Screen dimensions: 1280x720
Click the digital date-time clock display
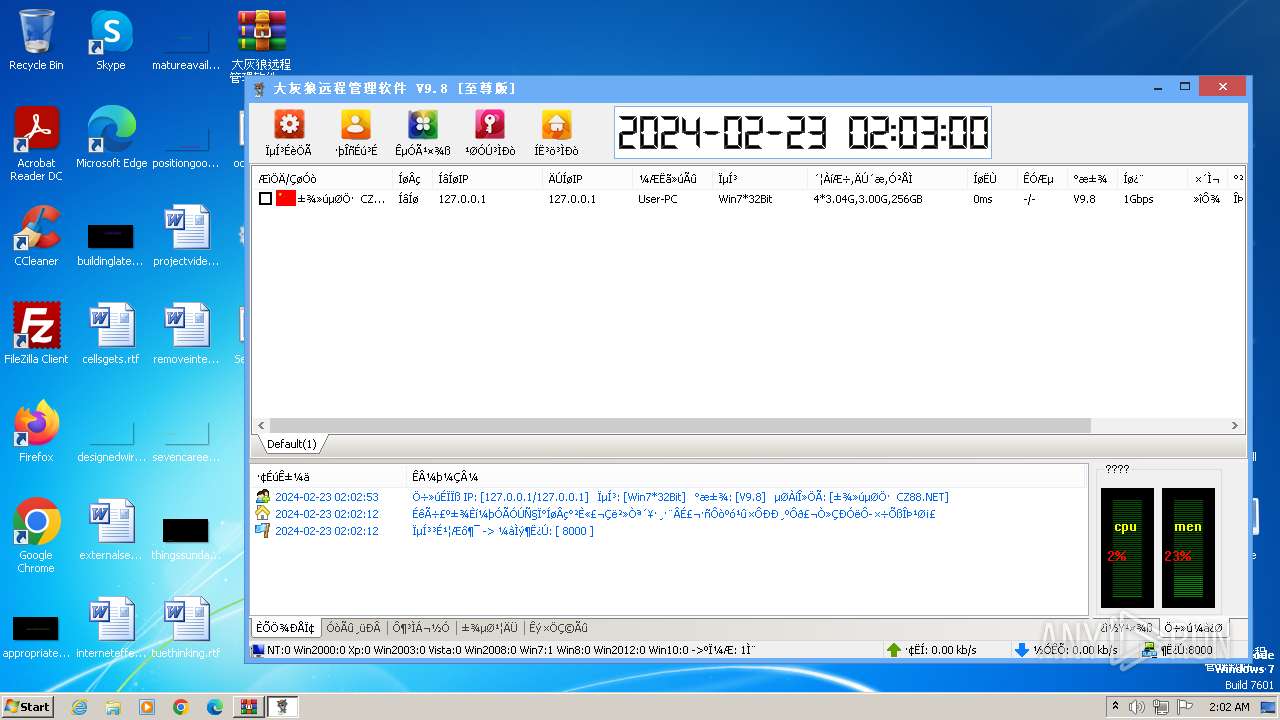pos(802,132)
